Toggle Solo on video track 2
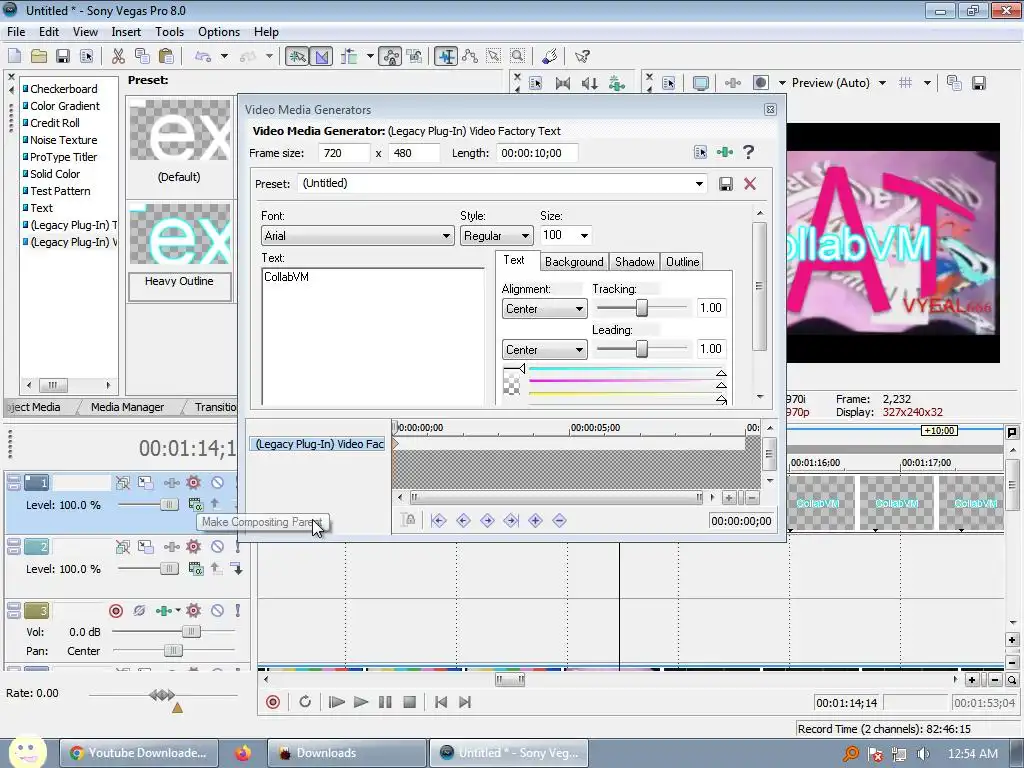 pyautogui.click(x=238, y=547)
